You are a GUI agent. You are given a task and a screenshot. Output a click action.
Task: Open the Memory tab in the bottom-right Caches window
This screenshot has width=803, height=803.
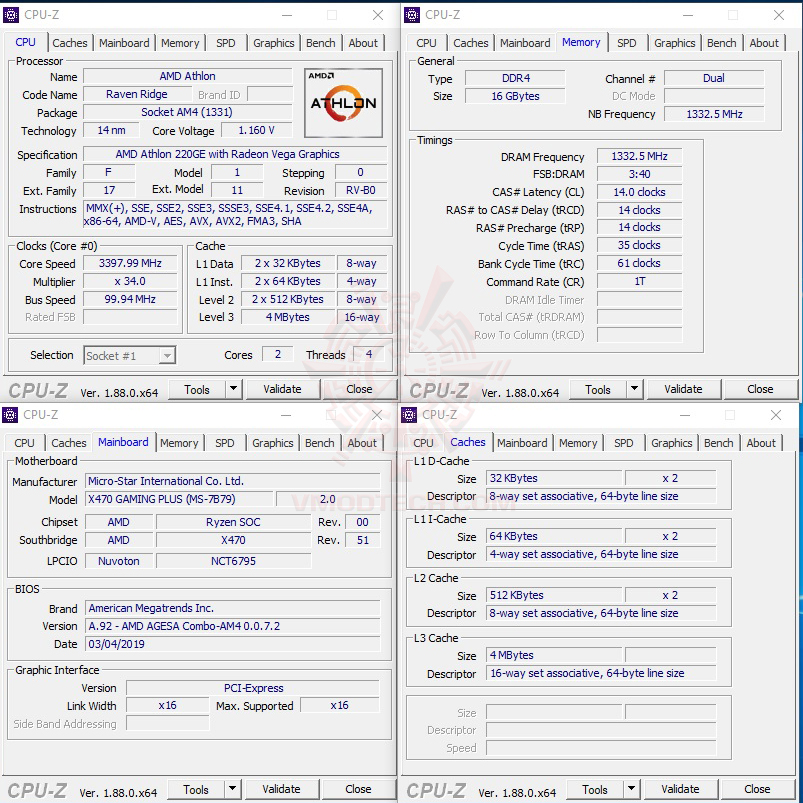point(578,443)
